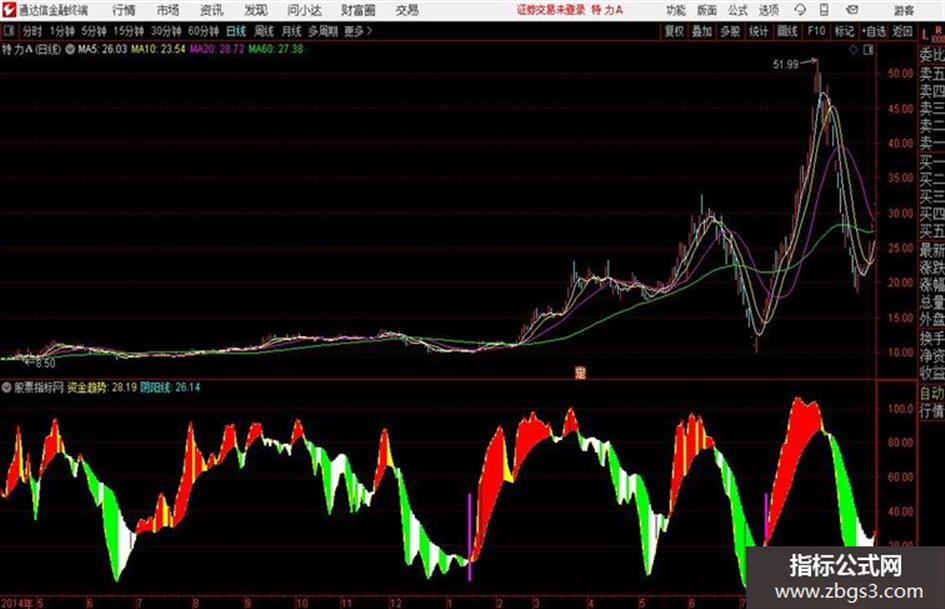Click the 画线 drawing tools button
Image resolution: width=945 pixels, height=609 pixels.
[787, 31]
